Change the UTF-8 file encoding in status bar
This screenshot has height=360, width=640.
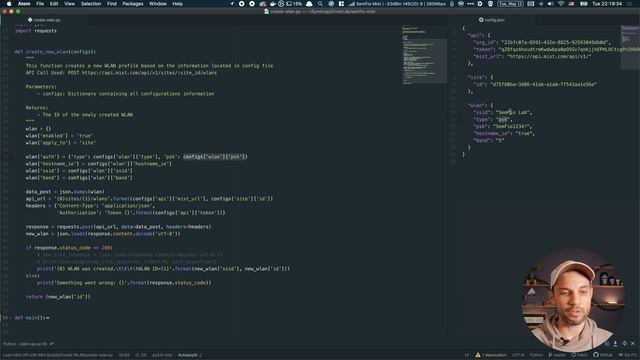point(518,355)
